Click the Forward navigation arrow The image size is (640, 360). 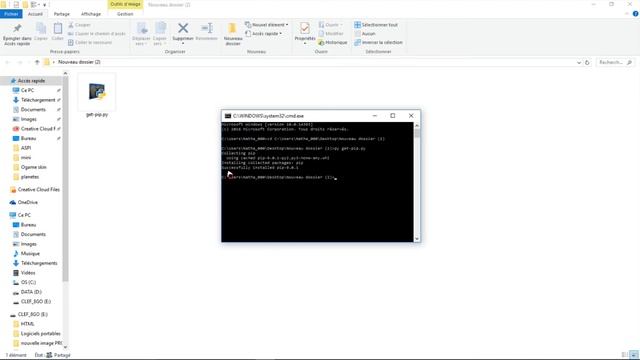tap(20, 62)
